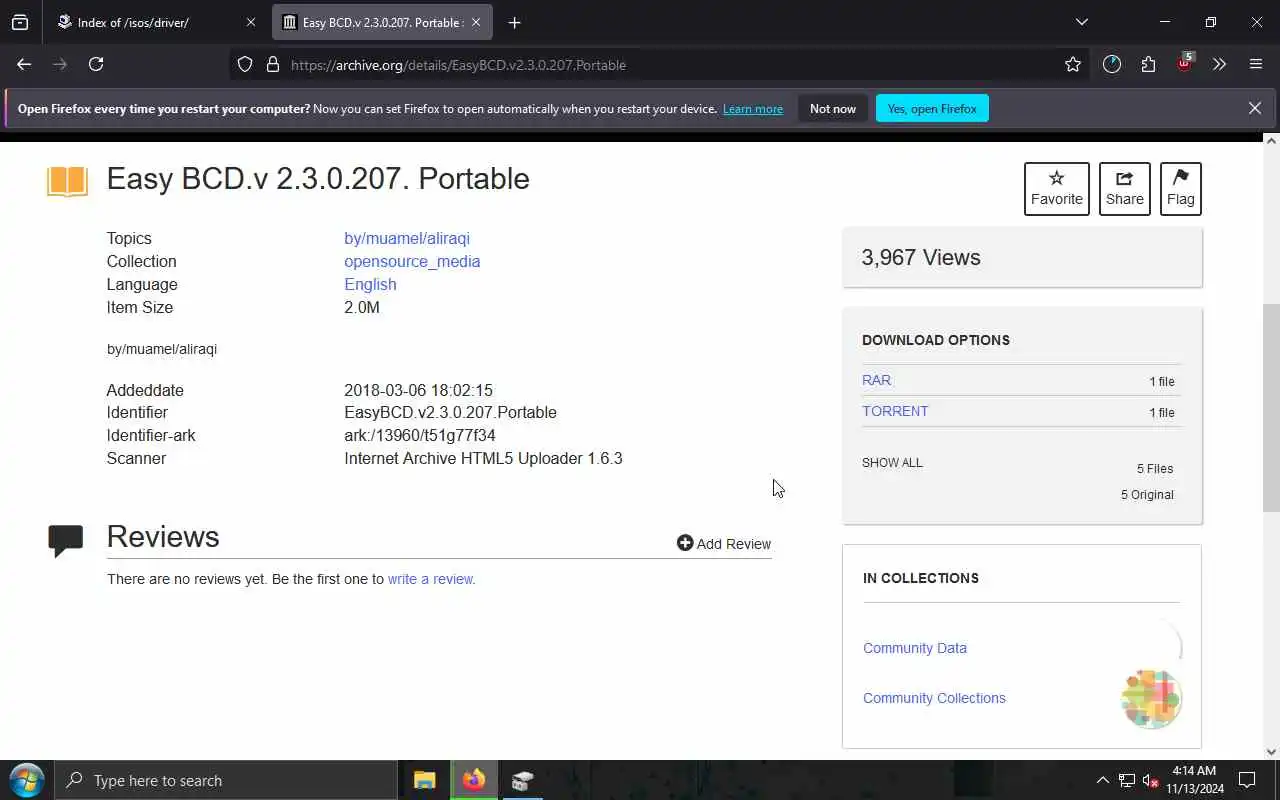The width and height of the screenshot is (1280, 800).
Task: Download the TORRENT file option
Action: coord(895,411)
